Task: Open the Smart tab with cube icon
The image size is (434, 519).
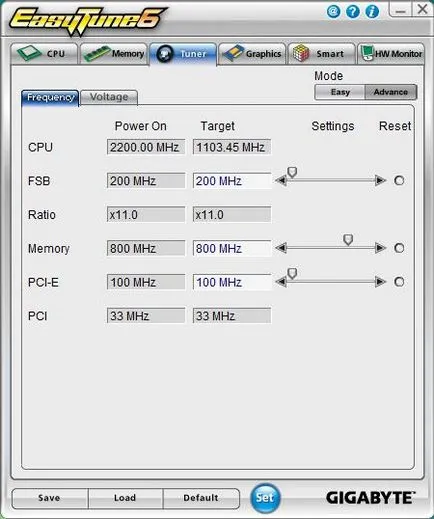Action: (x=322, y=53)
